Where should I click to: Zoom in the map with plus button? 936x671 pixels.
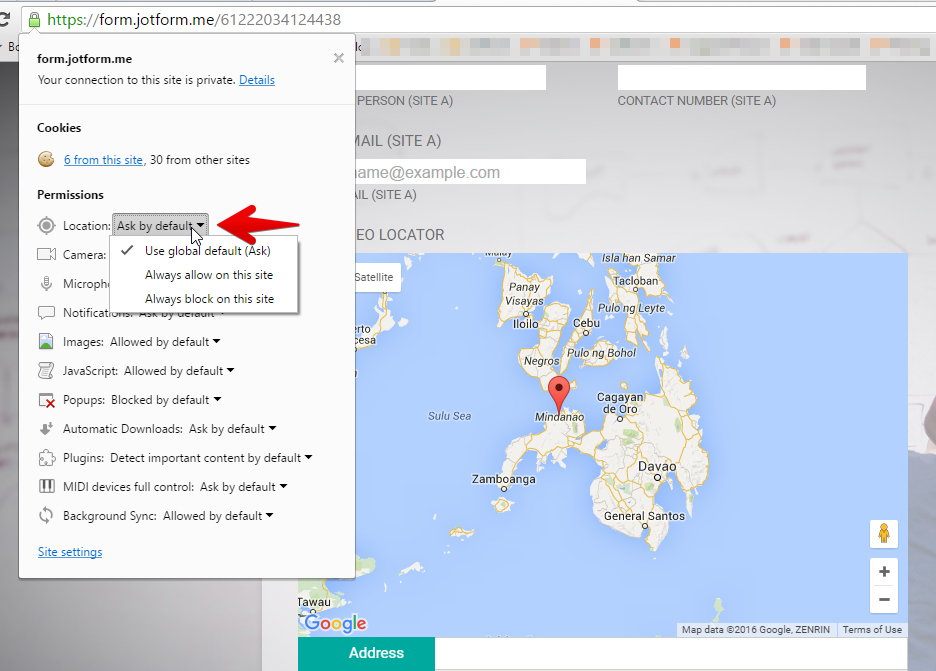tap(884, 572)
